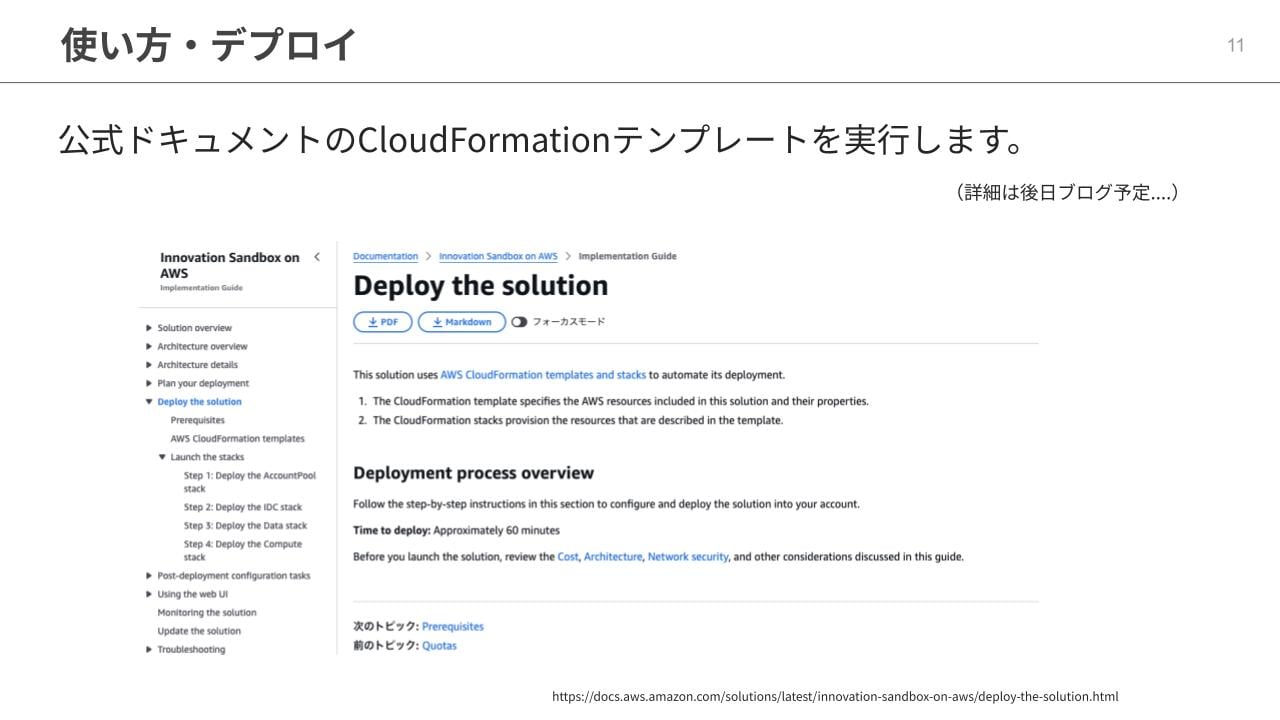Image resolution: width=1280 pixels, height=720 pixels.
Task: Click the docs.aws.amazon.com URL at slide bottom
Action: coord(835,697)
